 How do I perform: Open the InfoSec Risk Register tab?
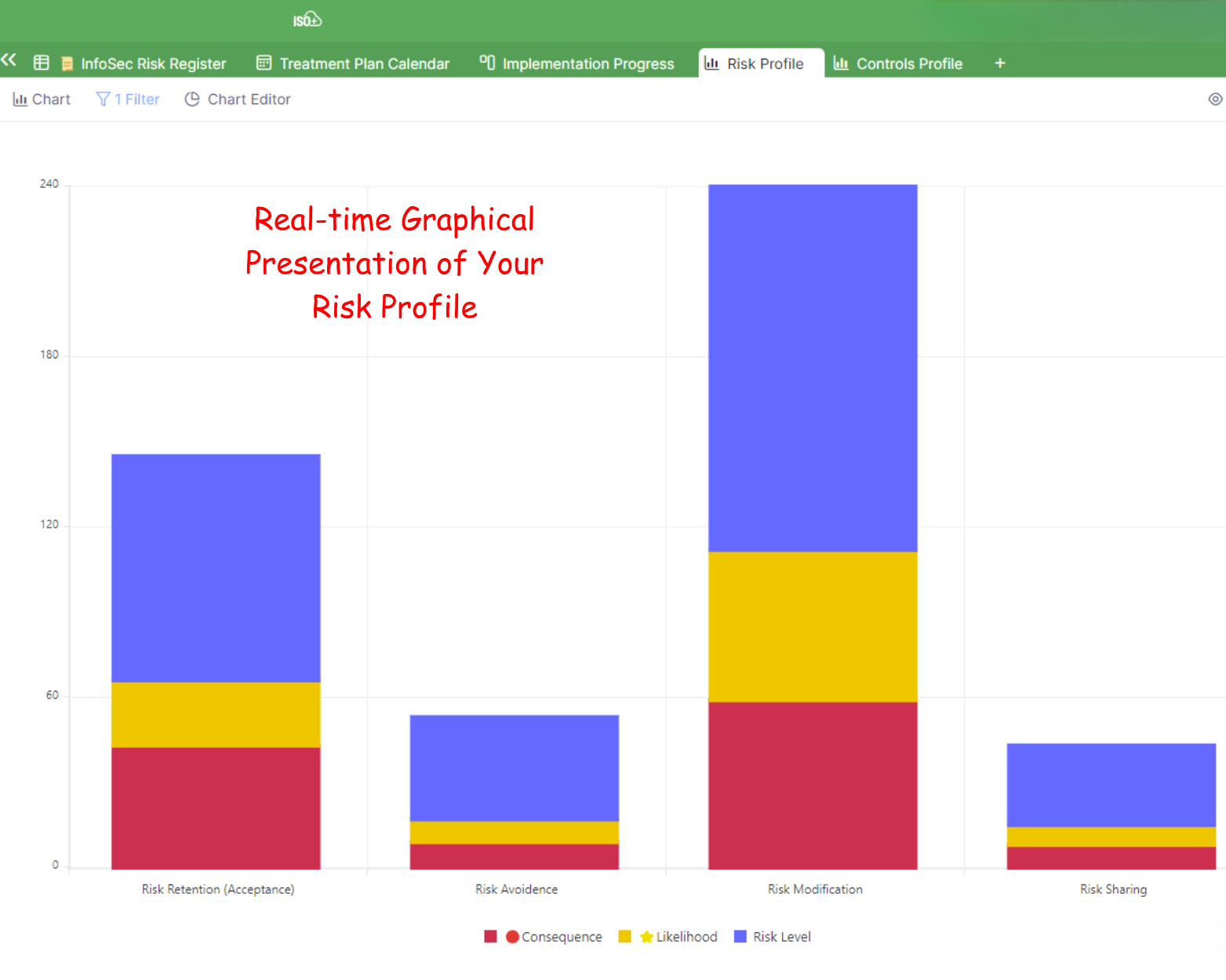pos(153,64)
